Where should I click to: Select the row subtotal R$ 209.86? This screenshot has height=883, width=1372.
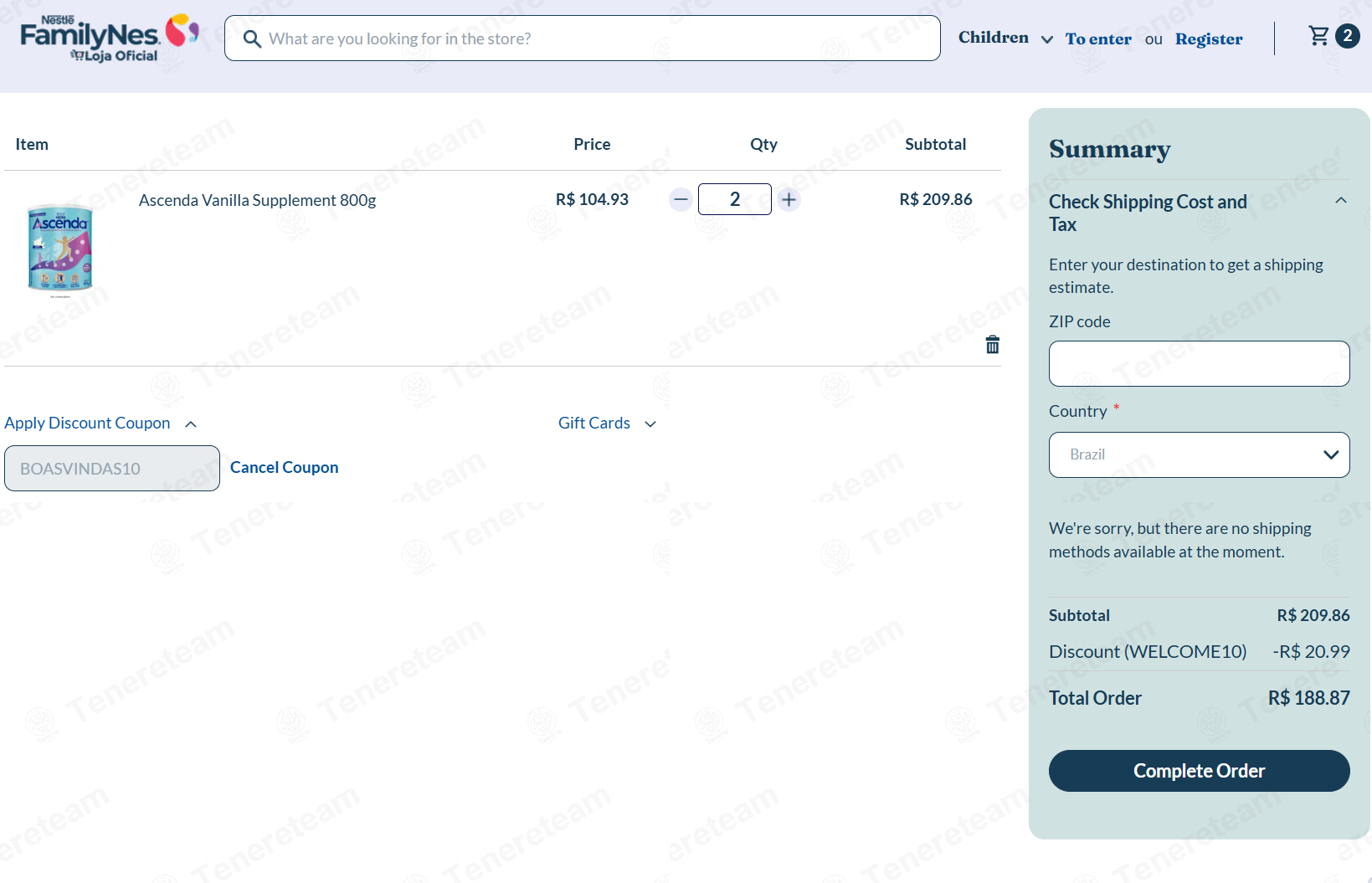click(936, 199)
